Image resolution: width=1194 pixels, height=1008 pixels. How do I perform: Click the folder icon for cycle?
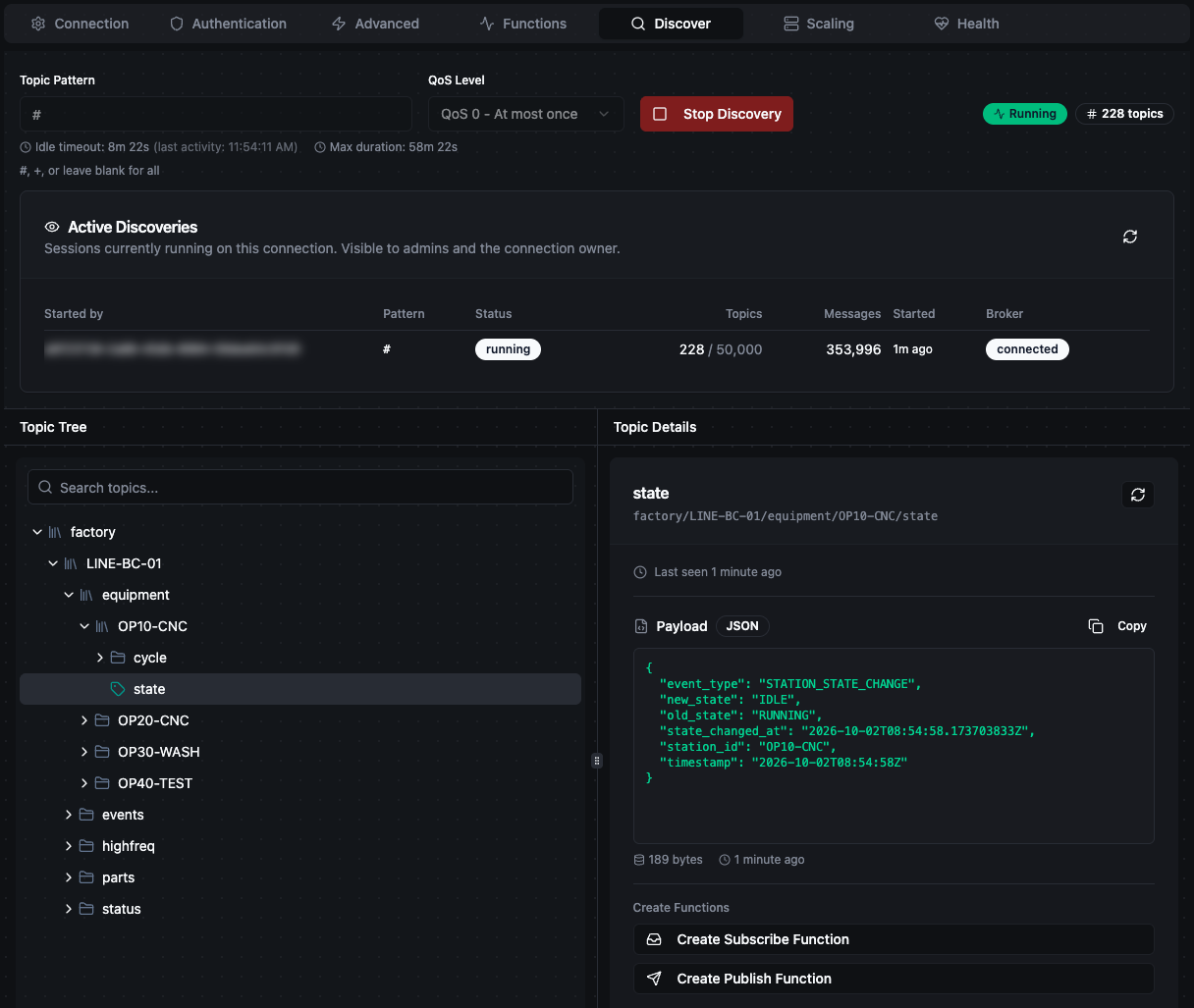[118, 658]
